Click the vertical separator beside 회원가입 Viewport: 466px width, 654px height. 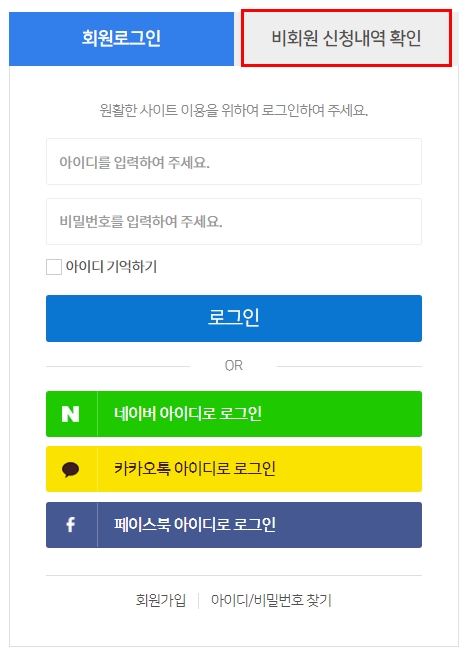[199, 601]
